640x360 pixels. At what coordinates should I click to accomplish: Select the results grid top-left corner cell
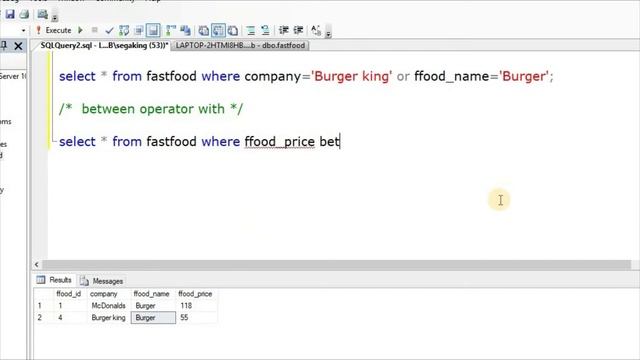click(x=43, y=294)
